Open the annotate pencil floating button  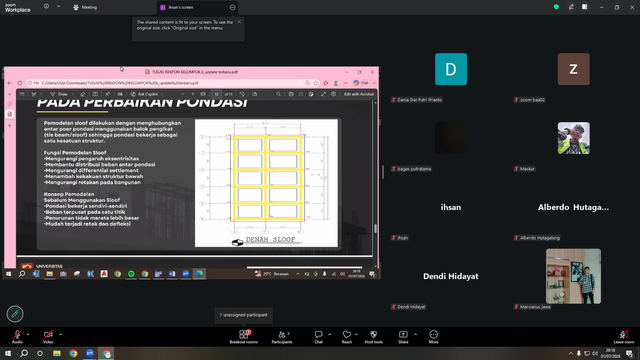15,314
